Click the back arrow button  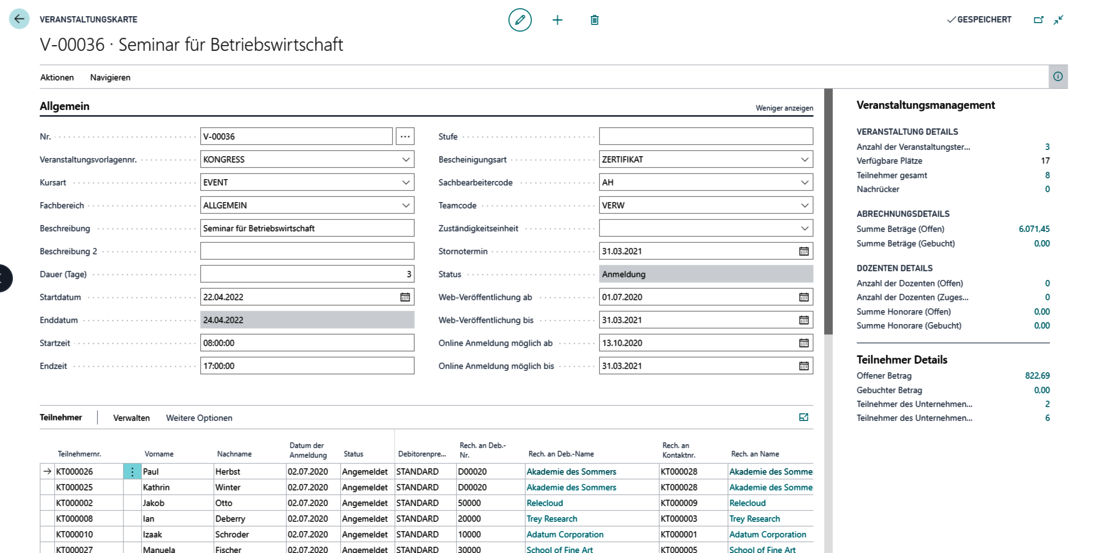tap(19, 20)
